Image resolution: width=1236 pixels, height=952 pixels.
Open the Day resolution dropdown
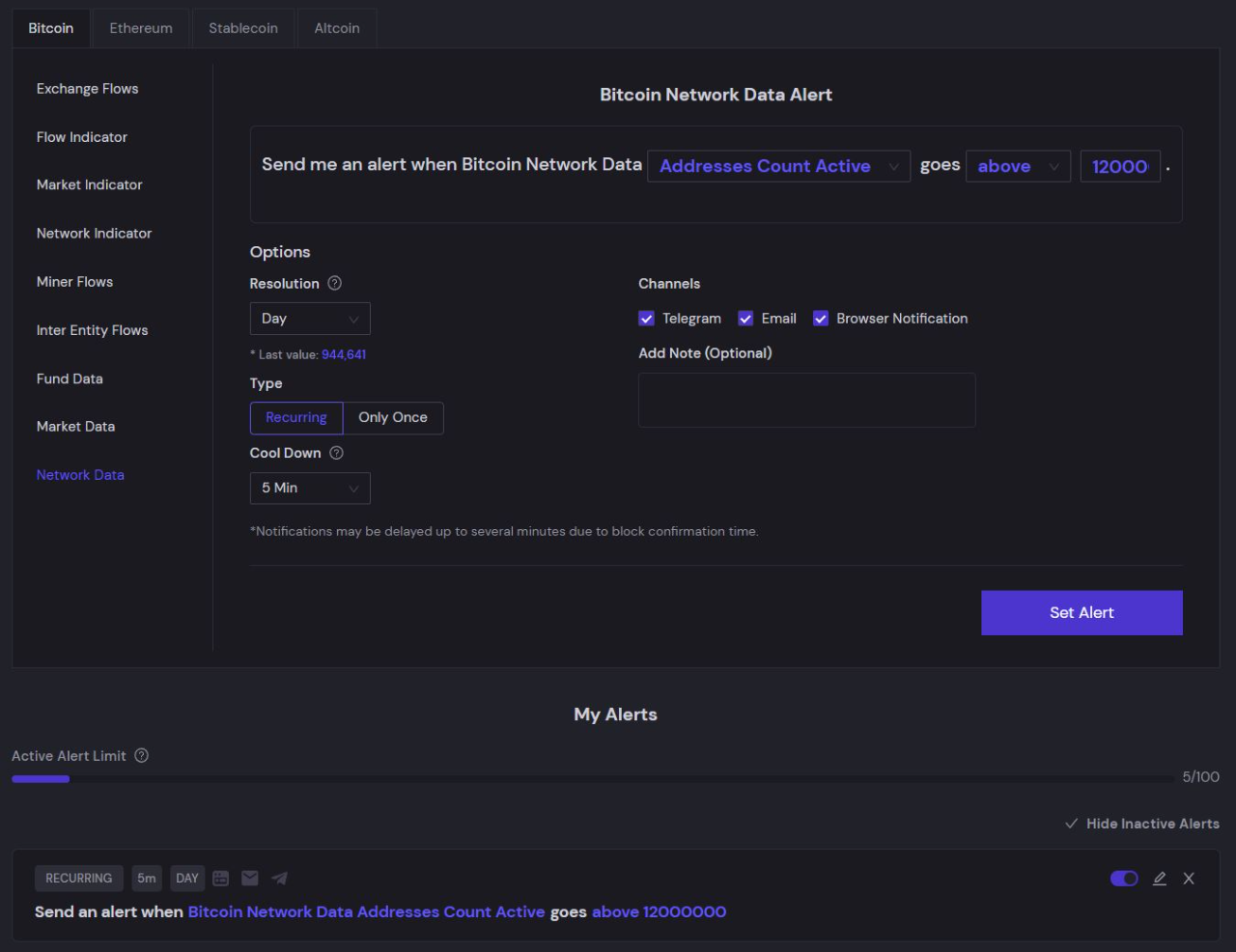coord(310,319)
